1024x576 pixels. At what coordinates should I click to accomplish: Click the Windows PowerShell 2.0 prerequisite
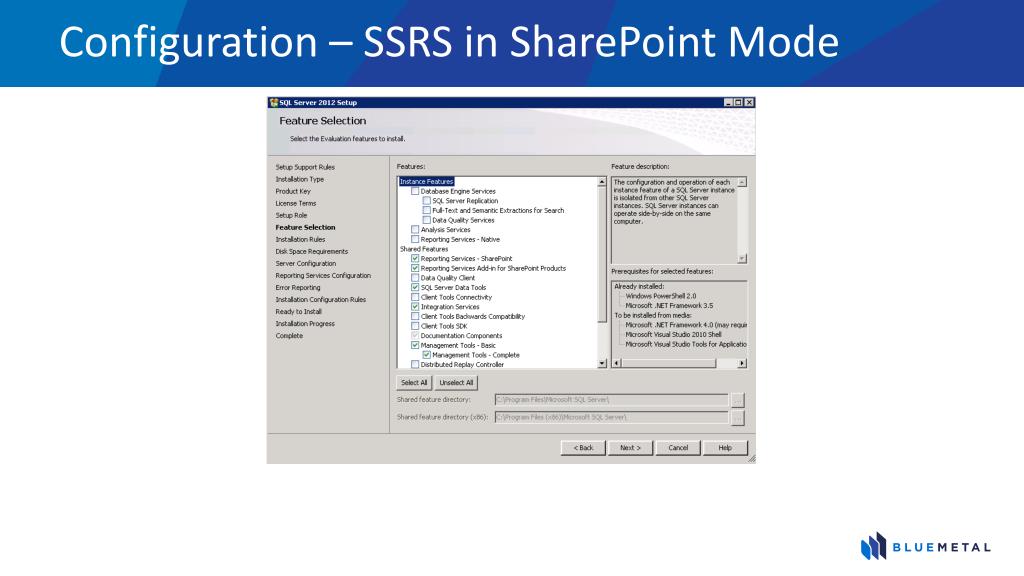pos(661,296)
